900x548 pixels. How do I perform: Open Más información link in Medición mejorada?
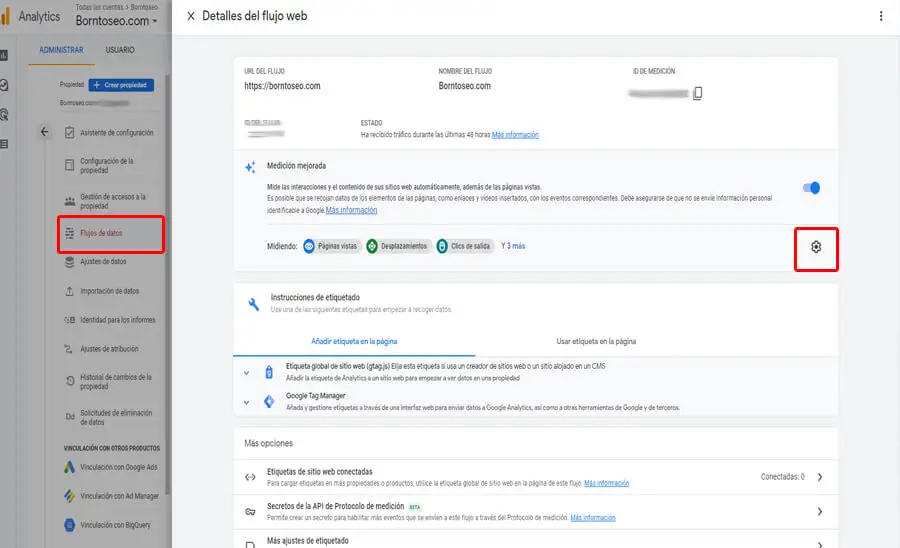[351, 211]
